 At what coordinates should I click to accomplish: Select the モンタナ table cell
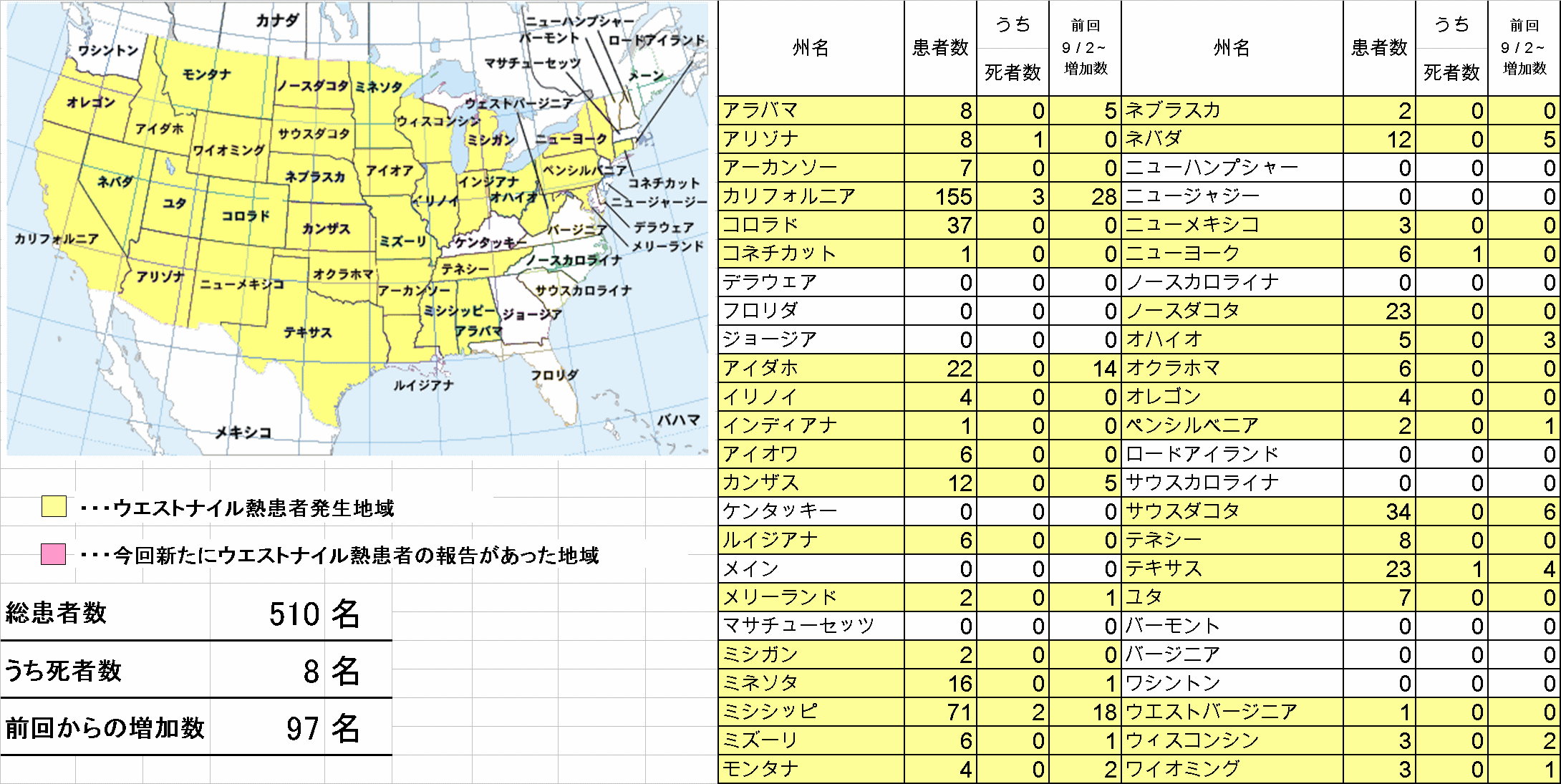[x=811, y=769]
